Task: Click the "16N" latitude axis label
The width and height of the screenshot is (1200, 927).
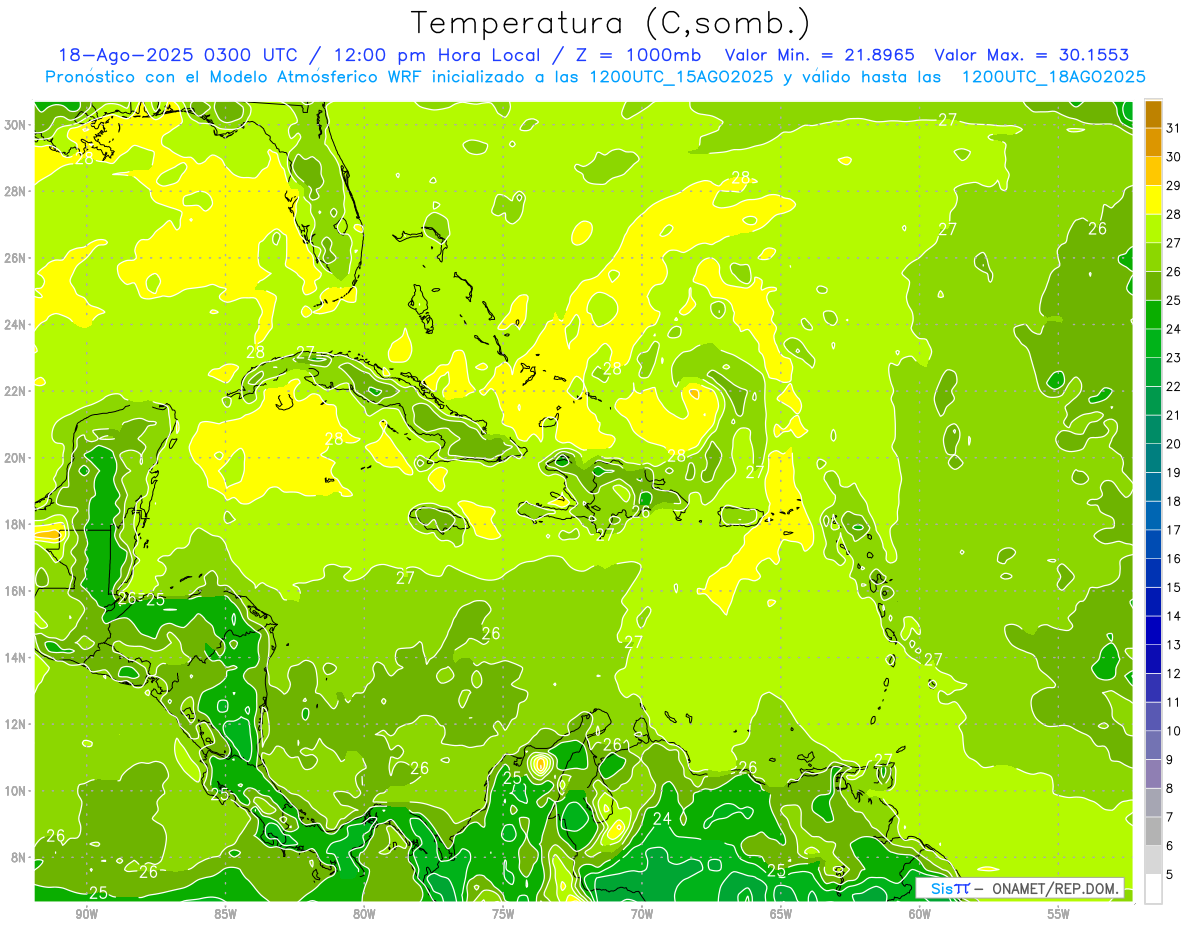Action: click(x=15, y=591)
